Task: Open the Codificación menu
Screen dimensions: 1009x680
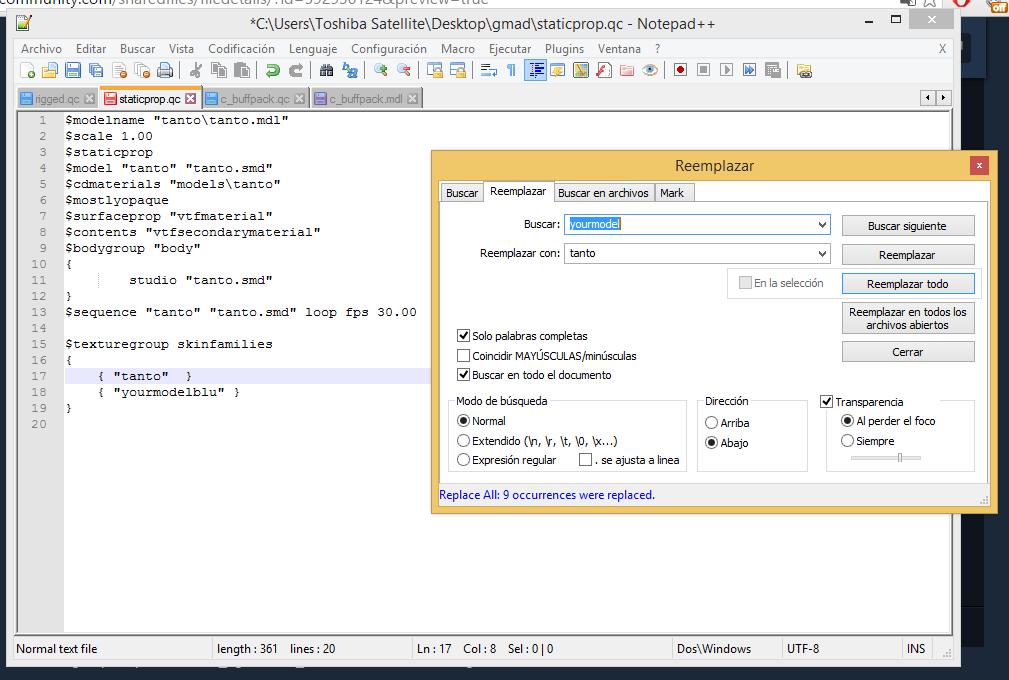Action: click(241, 48)
